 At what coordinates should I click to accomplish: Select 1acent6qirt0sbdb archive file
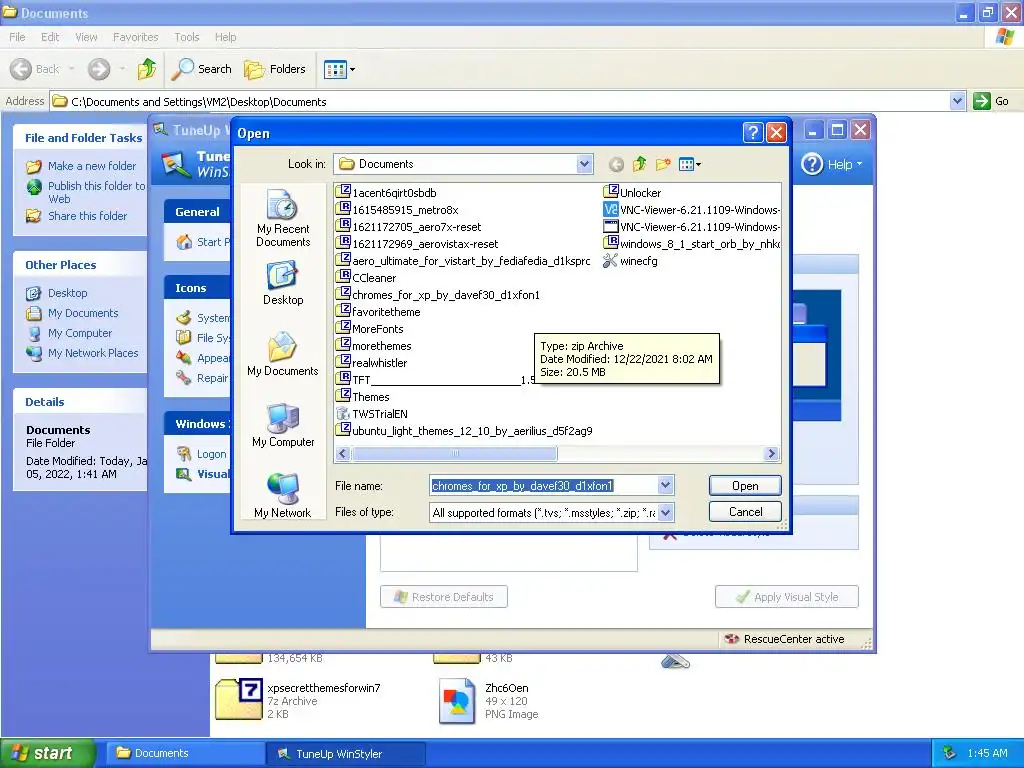387,193
